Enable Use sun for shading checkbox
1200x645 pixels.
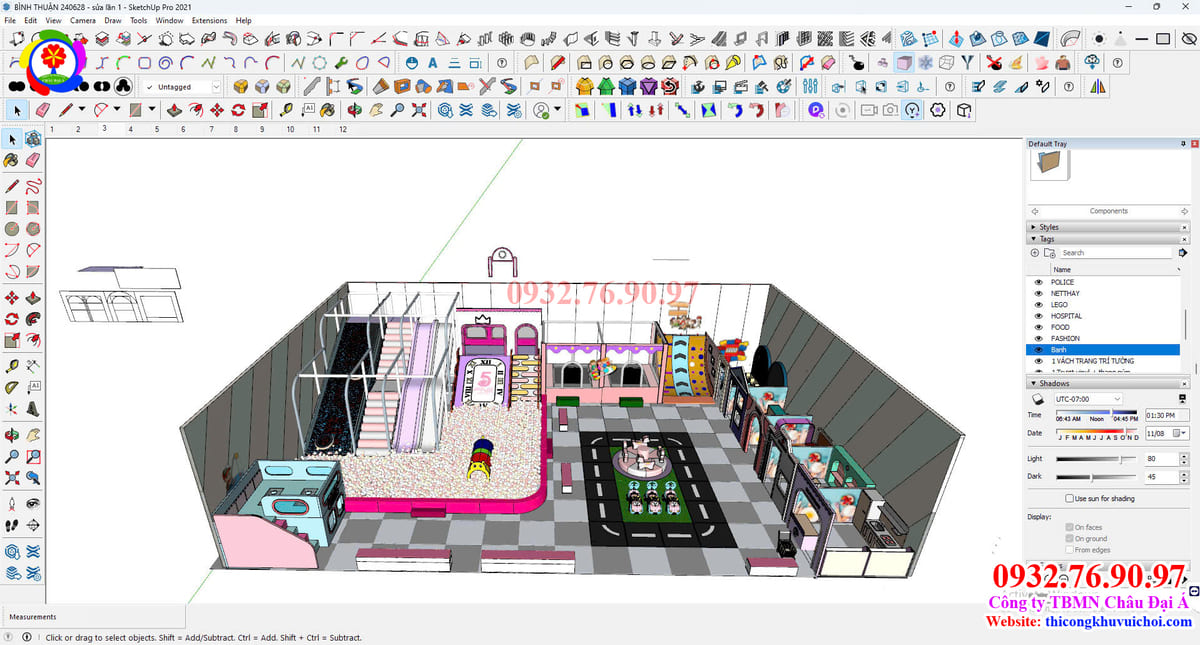1069,498
